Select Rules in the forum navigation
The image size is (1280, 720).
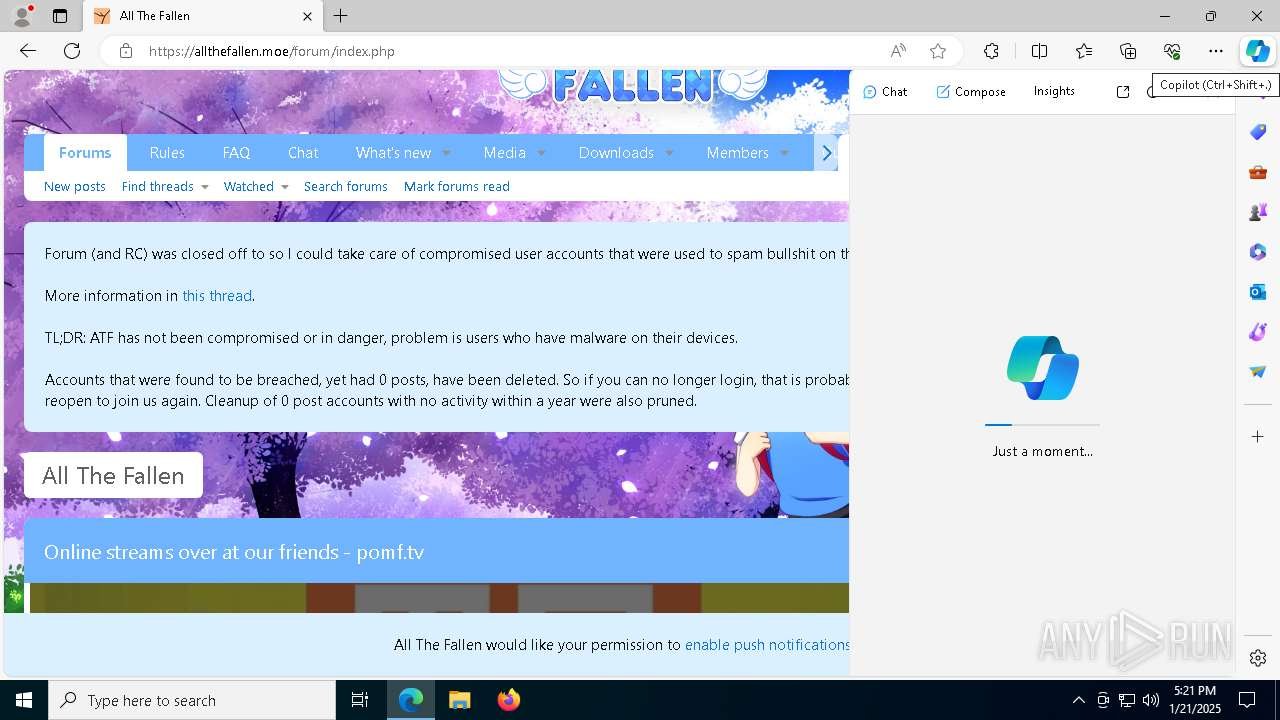166,152
